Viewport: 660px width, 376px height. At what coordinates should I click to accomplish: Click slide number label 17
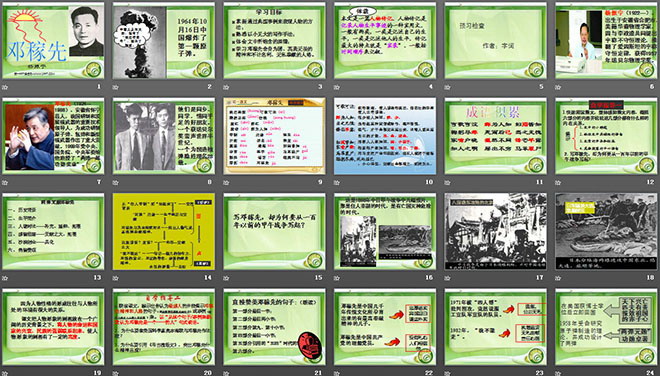pos(540,277)
